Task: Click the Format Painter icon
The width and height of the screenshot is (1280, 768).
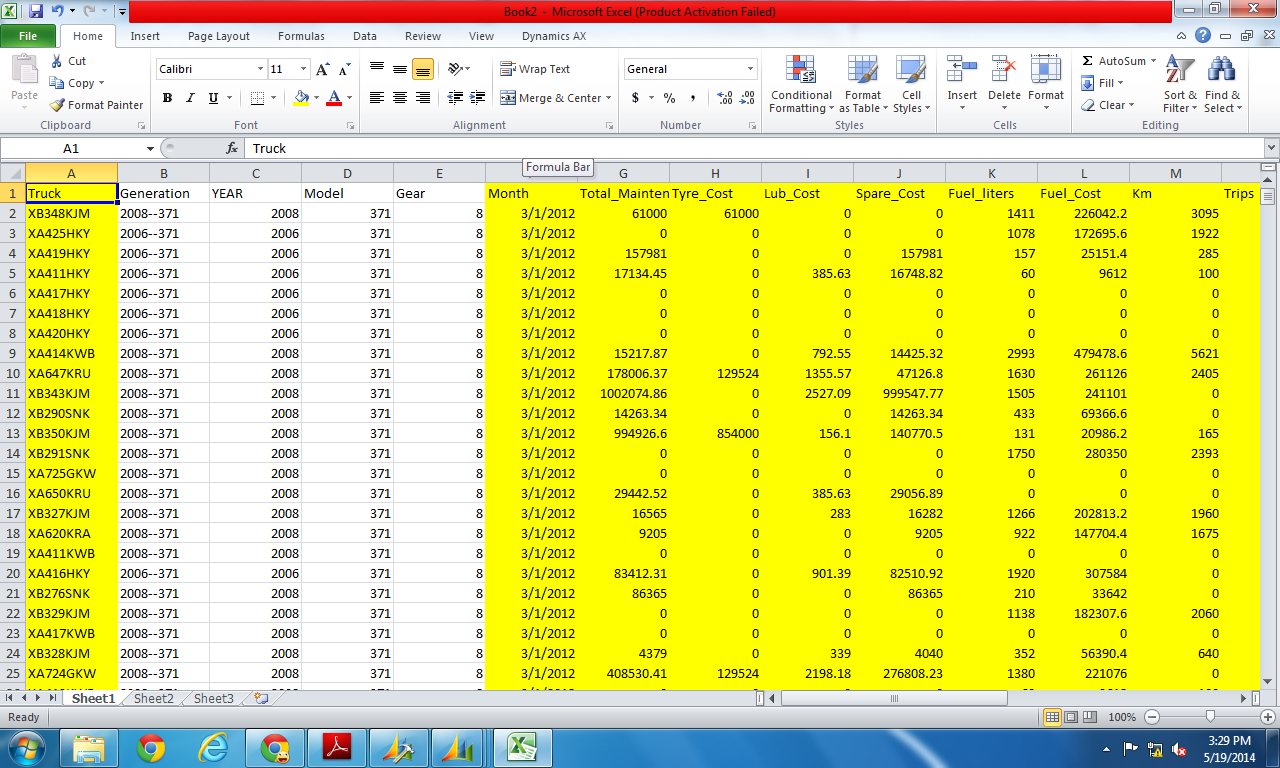Action: click(57, 103)
